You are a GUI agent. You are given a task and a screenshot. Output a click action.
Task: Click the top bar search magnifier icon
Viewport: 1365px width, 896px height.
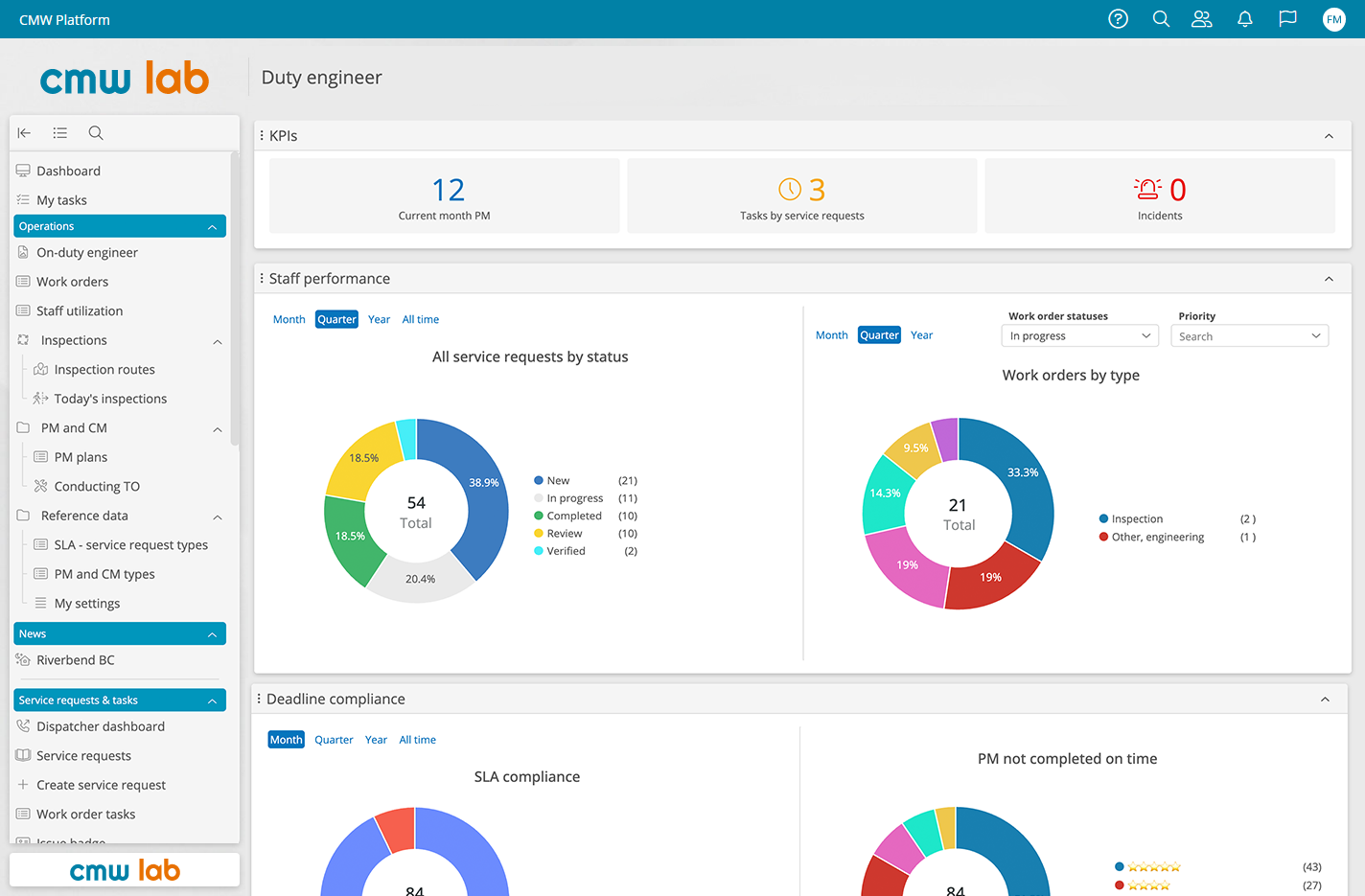pyautogui.click(x=1161, y=19)
